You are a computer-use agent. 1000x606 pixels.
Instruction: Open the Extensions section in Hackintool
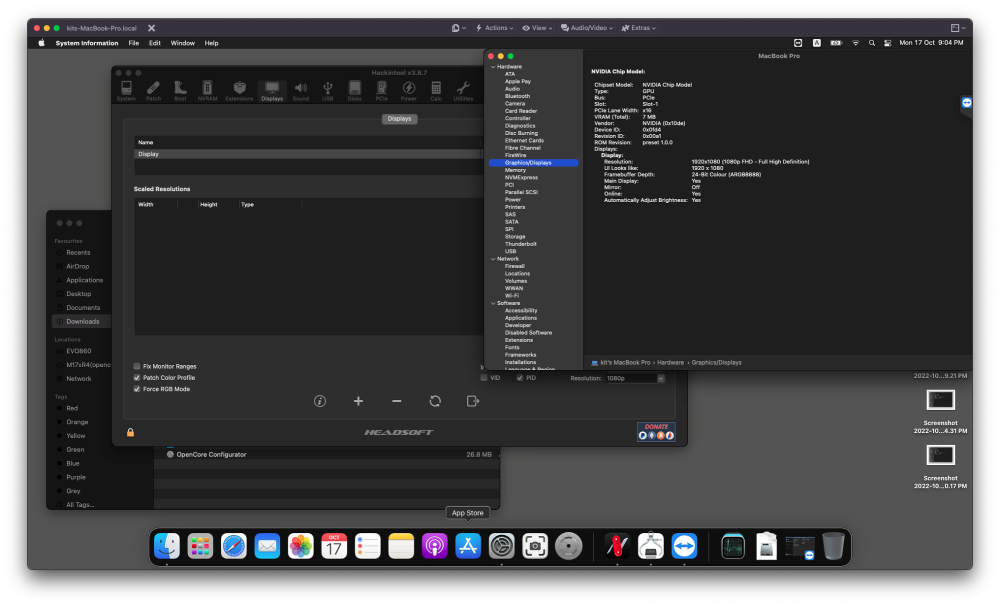coord(239,91)
